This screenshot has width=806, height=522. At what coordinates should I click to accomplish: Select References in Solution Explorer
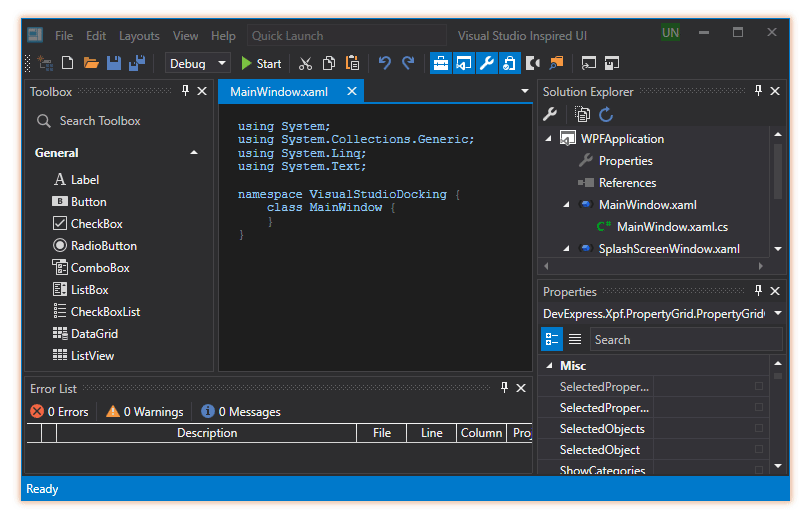(627, 183)
